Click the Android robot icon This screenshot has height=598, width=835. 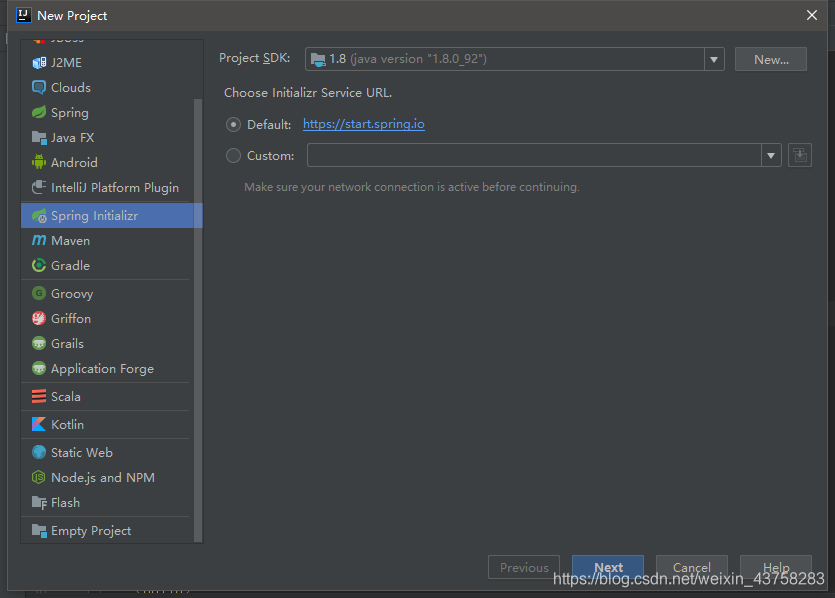click(39, 162)
